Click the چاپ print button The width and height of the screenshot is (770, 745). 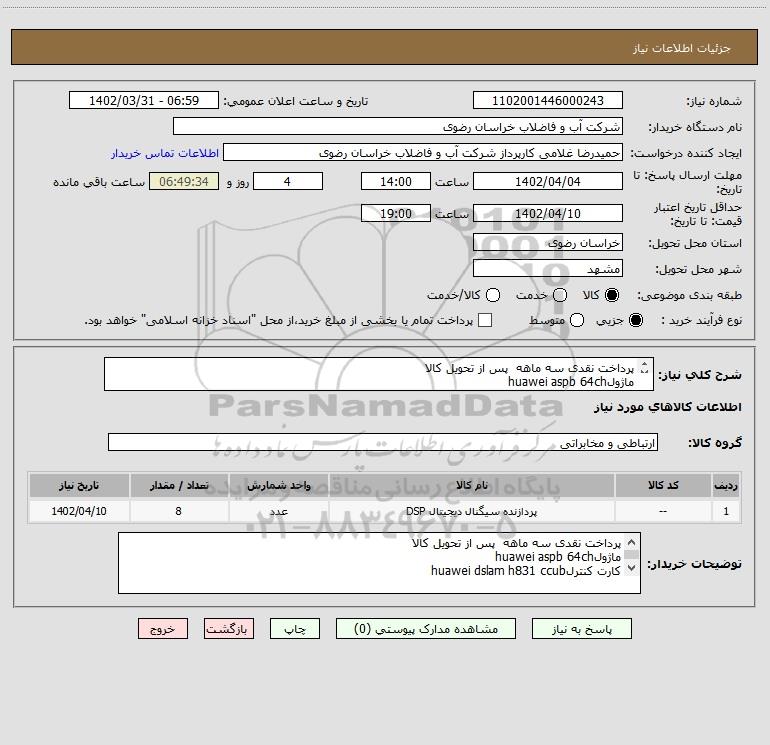(295, 629)
